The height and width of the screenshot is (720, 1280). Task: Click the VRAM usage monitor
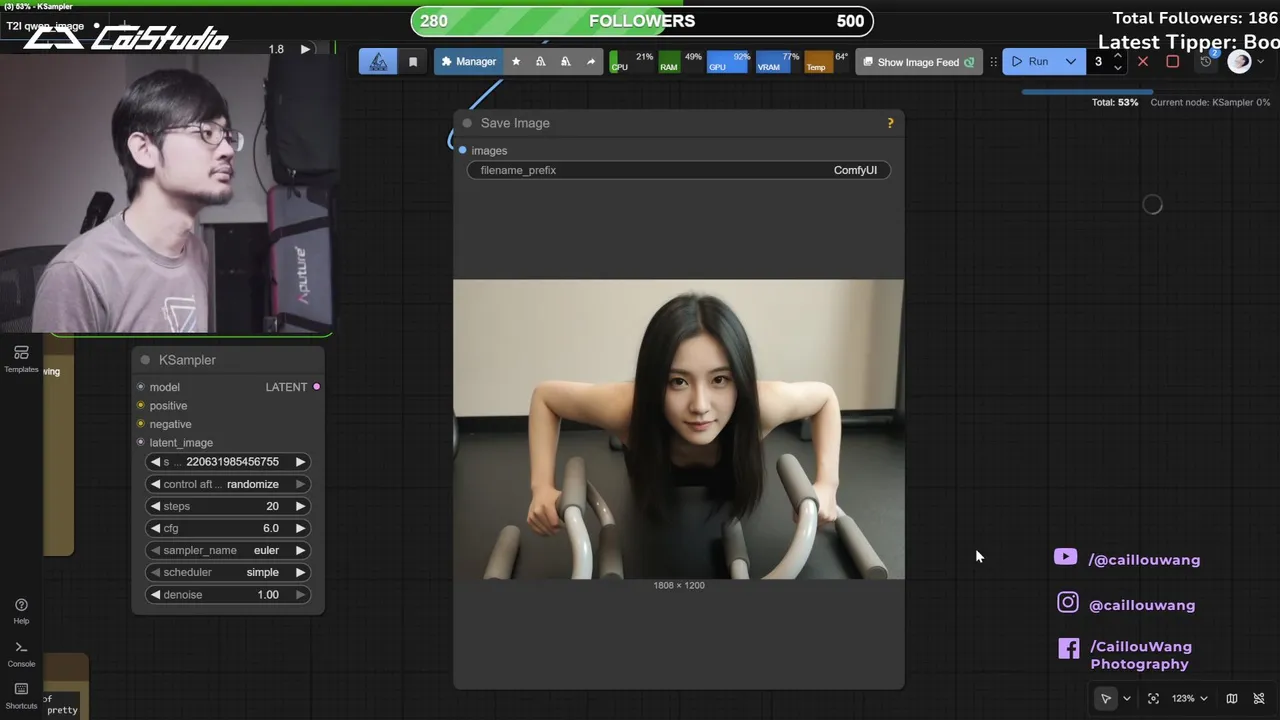pyautogui.click(x=778, y=62)
